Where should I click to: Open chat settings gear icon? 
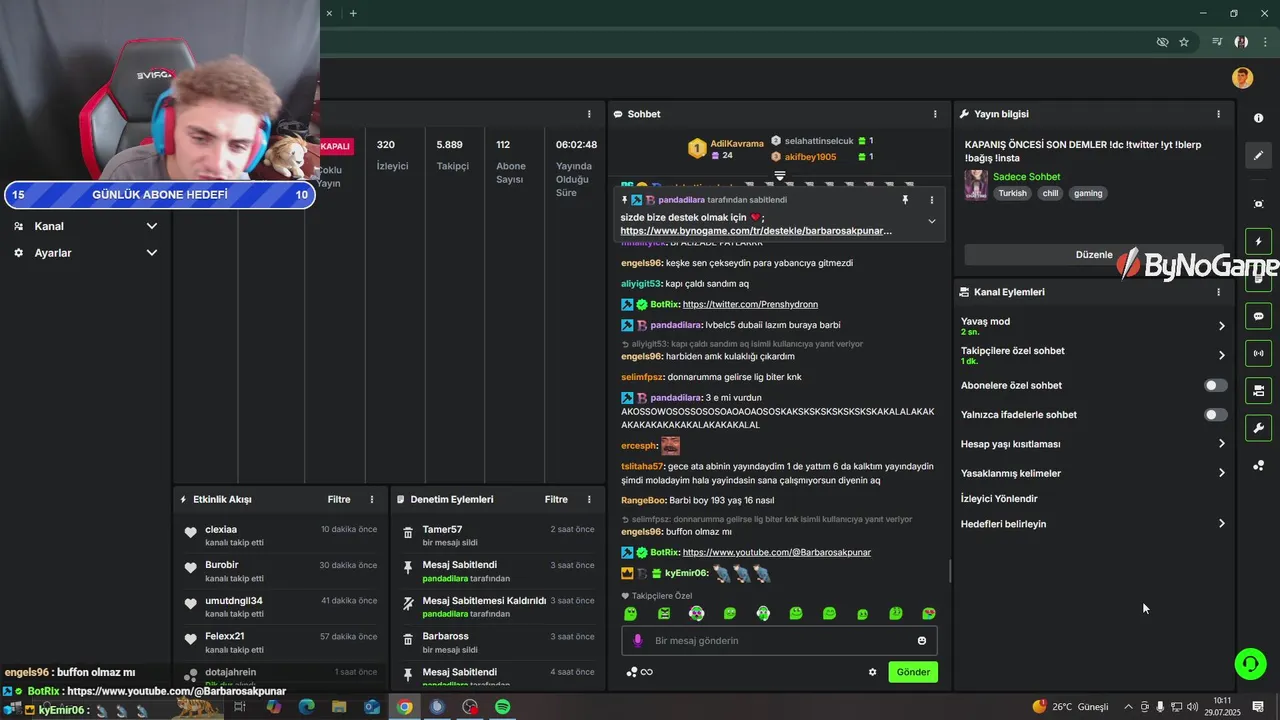(872, 672)
